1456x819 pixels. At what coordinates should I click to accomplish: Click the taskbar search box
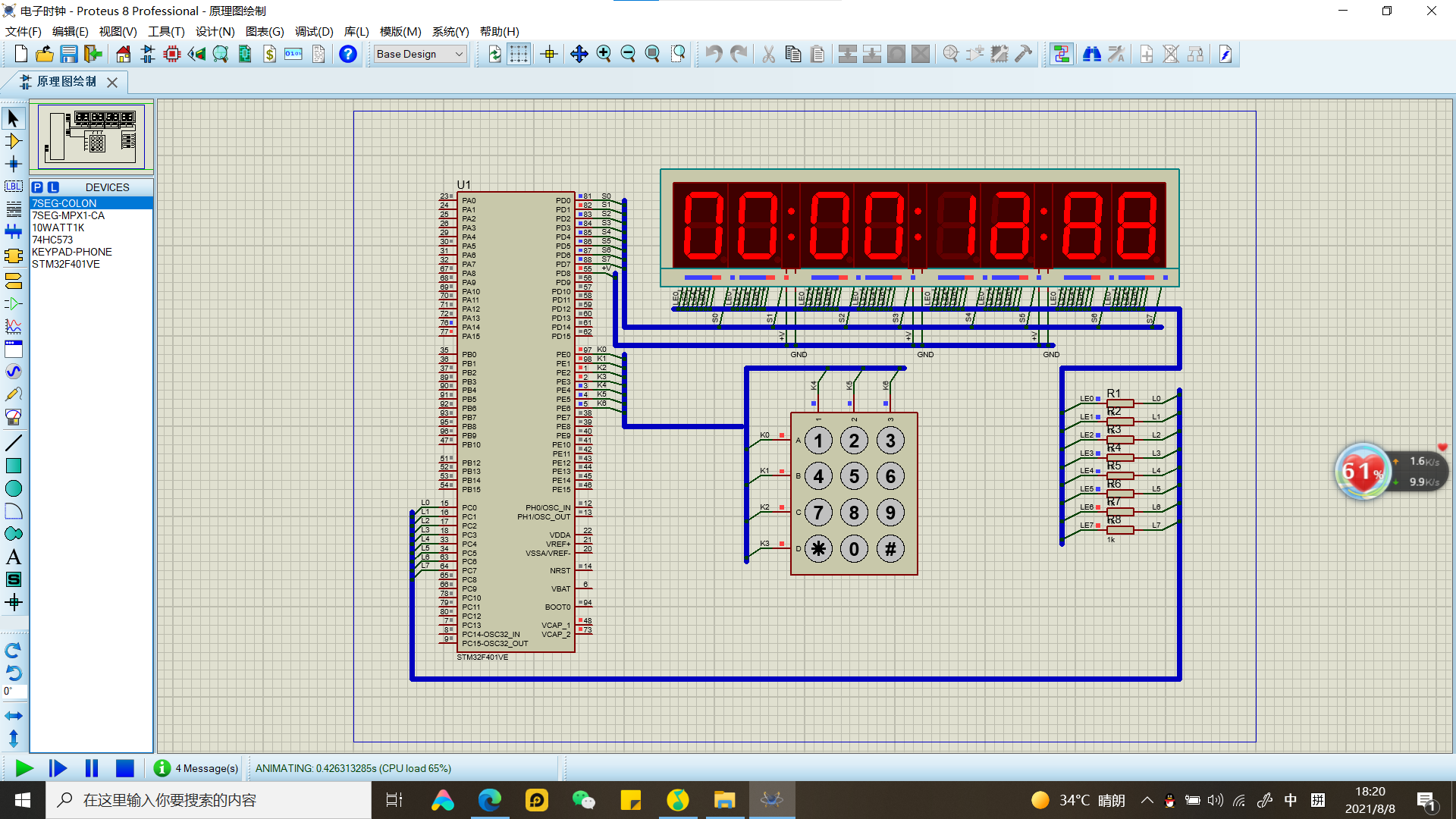[x=209, y=800]
